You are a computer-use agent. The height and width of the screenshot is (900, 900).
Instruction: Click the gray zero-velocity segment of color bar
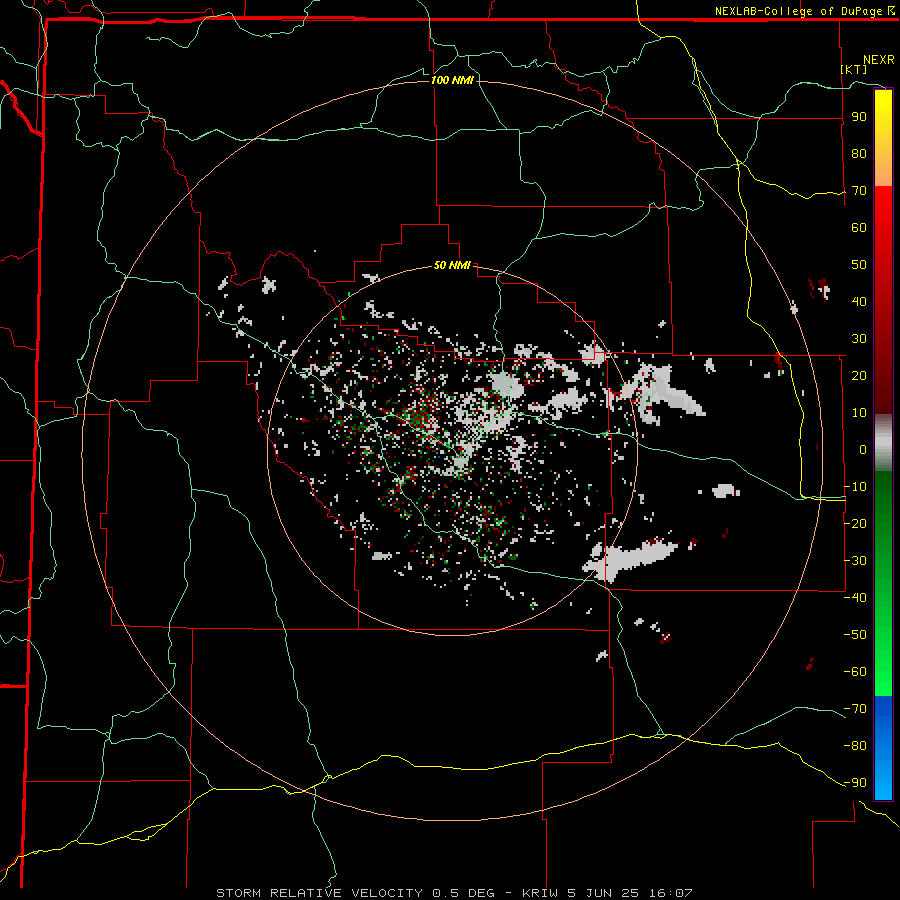point(883,443)
